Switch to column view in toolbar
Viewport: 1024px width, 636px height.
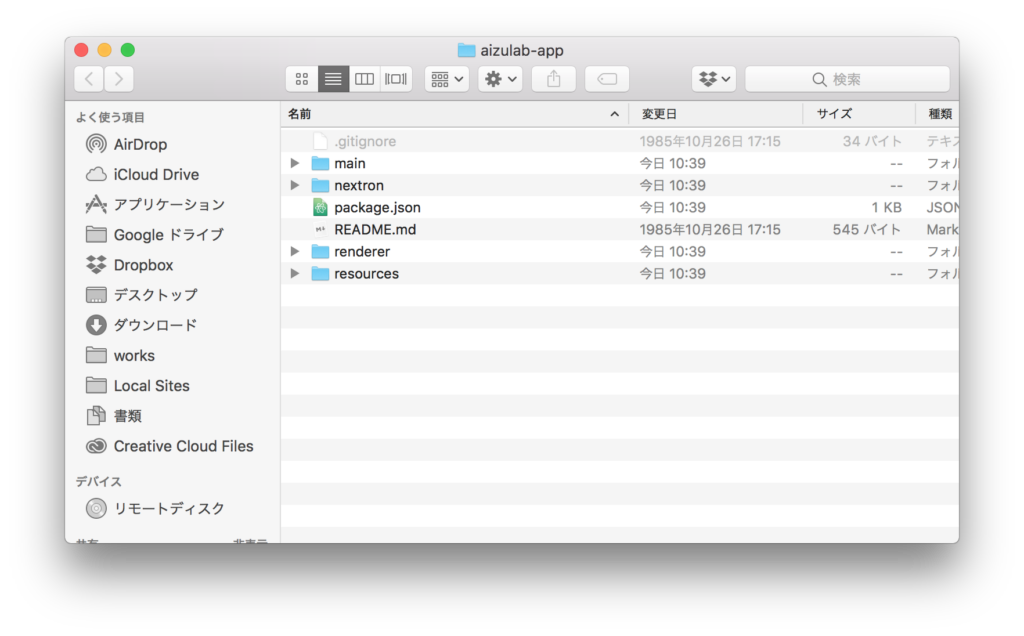pos(365,79)
